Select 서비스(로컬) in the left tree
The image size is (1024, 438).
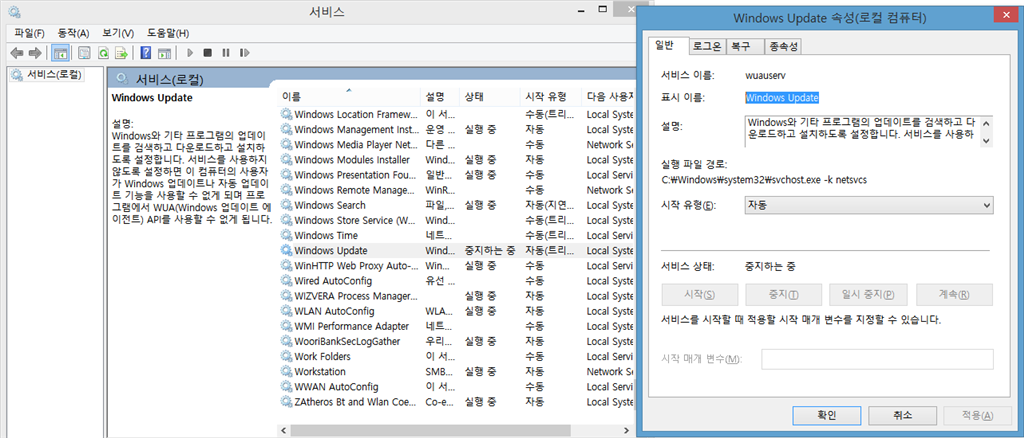48,74
